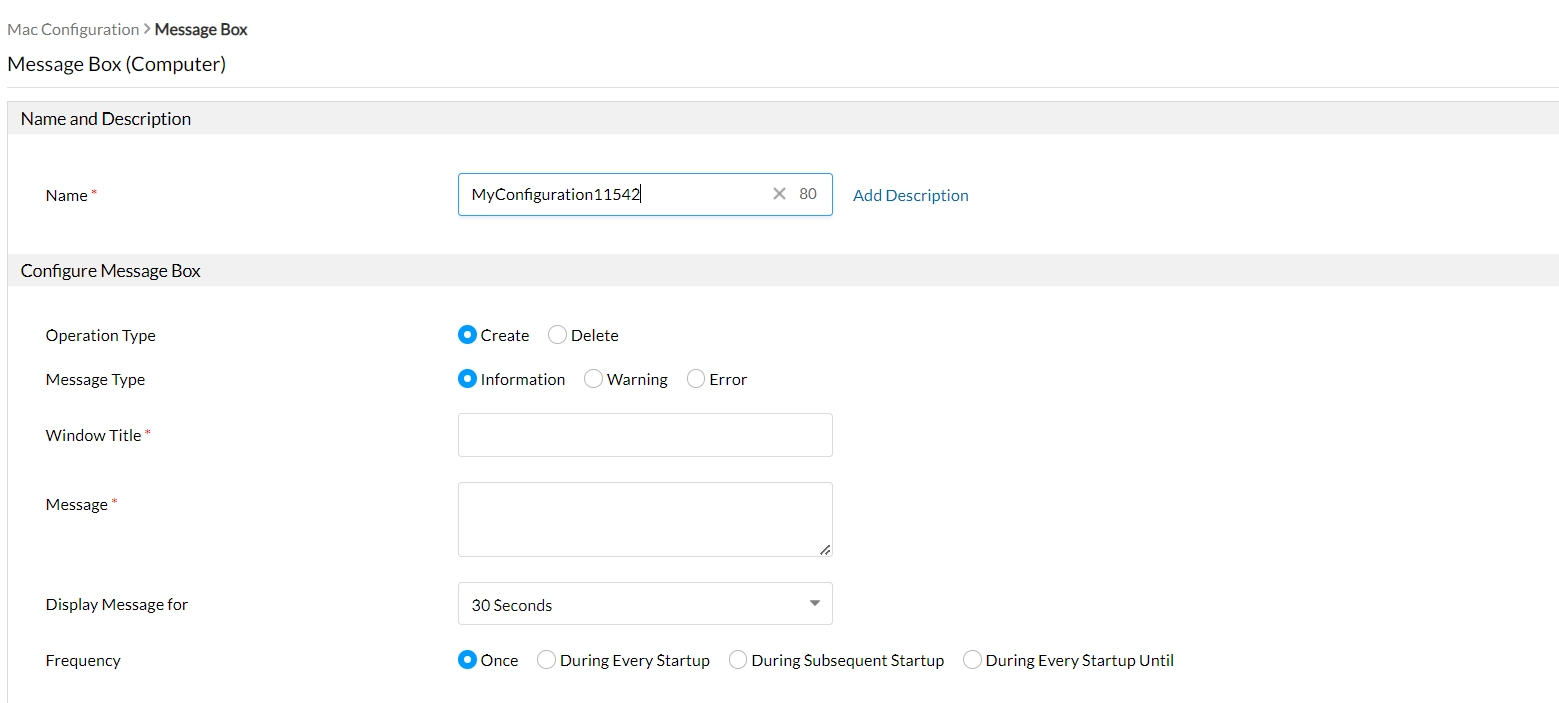Click the resize grip of the Message textarea
Screen dimensions: 1559x703
825,549
